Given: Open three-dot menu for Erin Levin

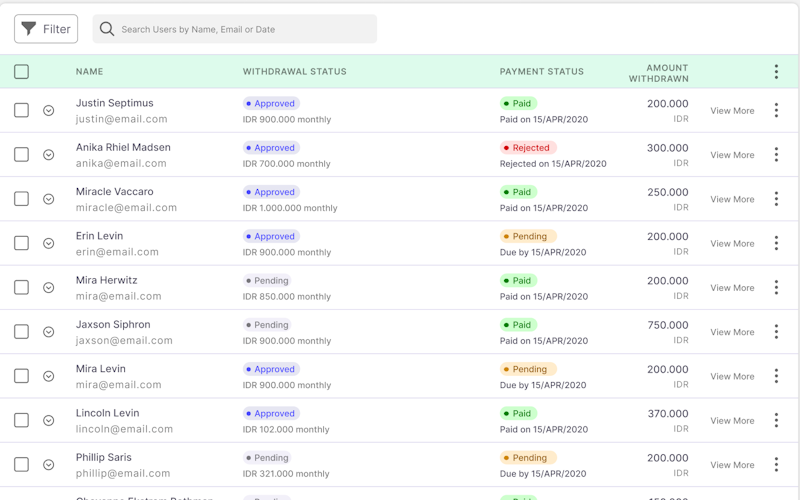Looking at the screenshot, I should click(776, 243).
